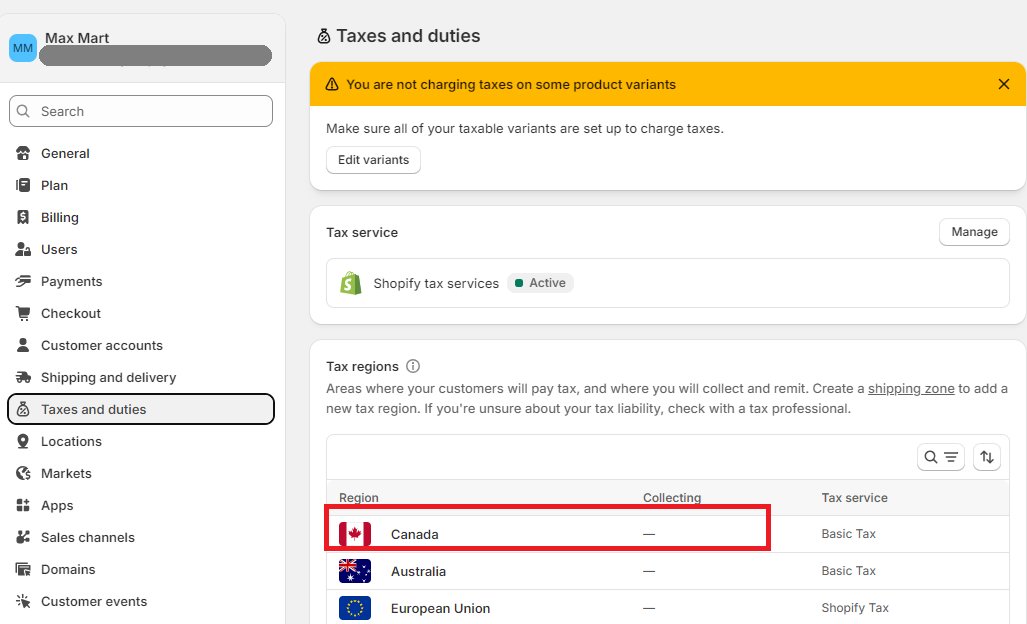The height and width of the screenshot is (624, 1027).
Task: Open Customer events settings
Action: [94, 602]
